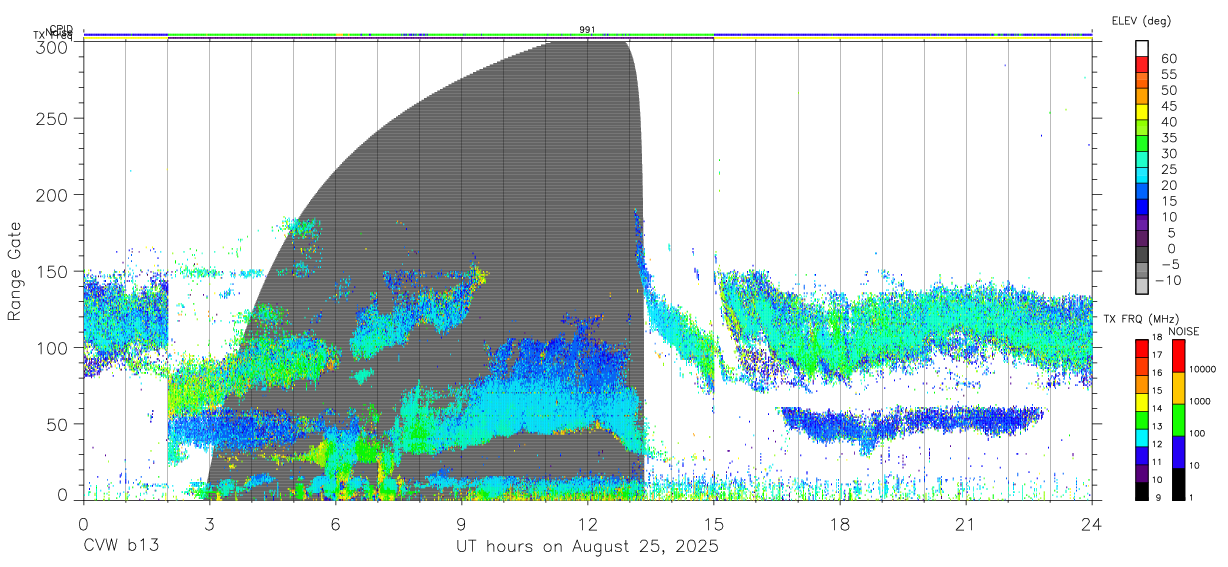Viewport: 1228px width, 567px height.
Task: Click the "1" label under NOISE colorbar
Action: (1191, 497)
